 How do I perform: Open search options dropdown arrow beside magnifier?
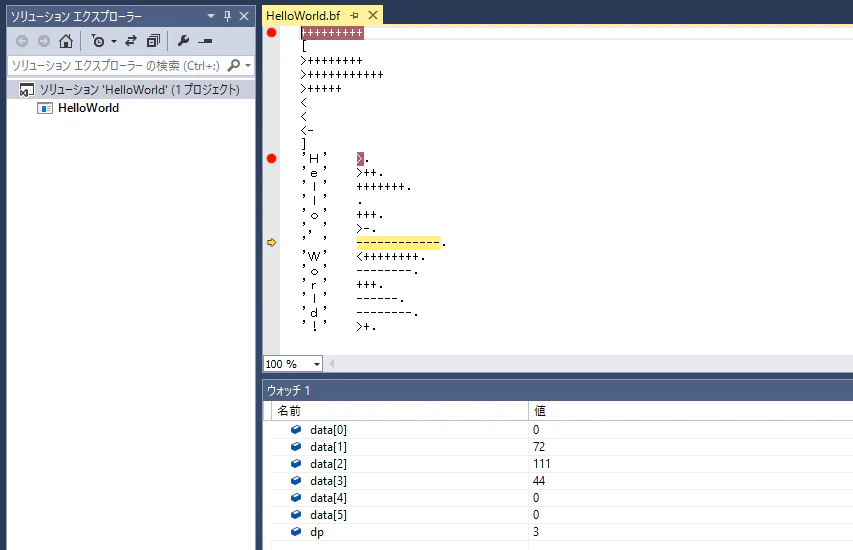(x=248, y=66)
